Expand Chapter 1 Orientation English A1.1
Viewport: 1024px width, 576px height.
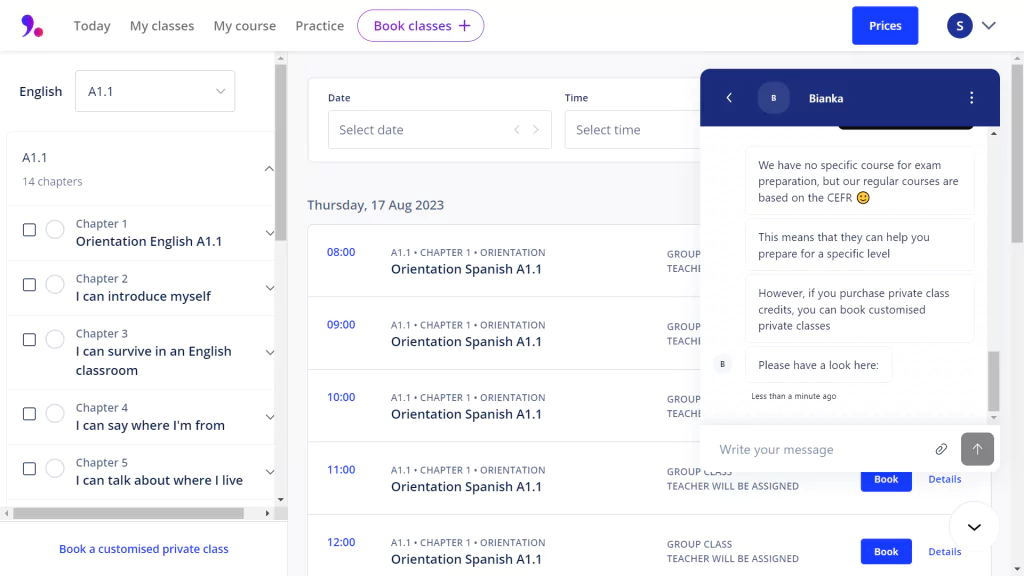[x=270, y=233]
